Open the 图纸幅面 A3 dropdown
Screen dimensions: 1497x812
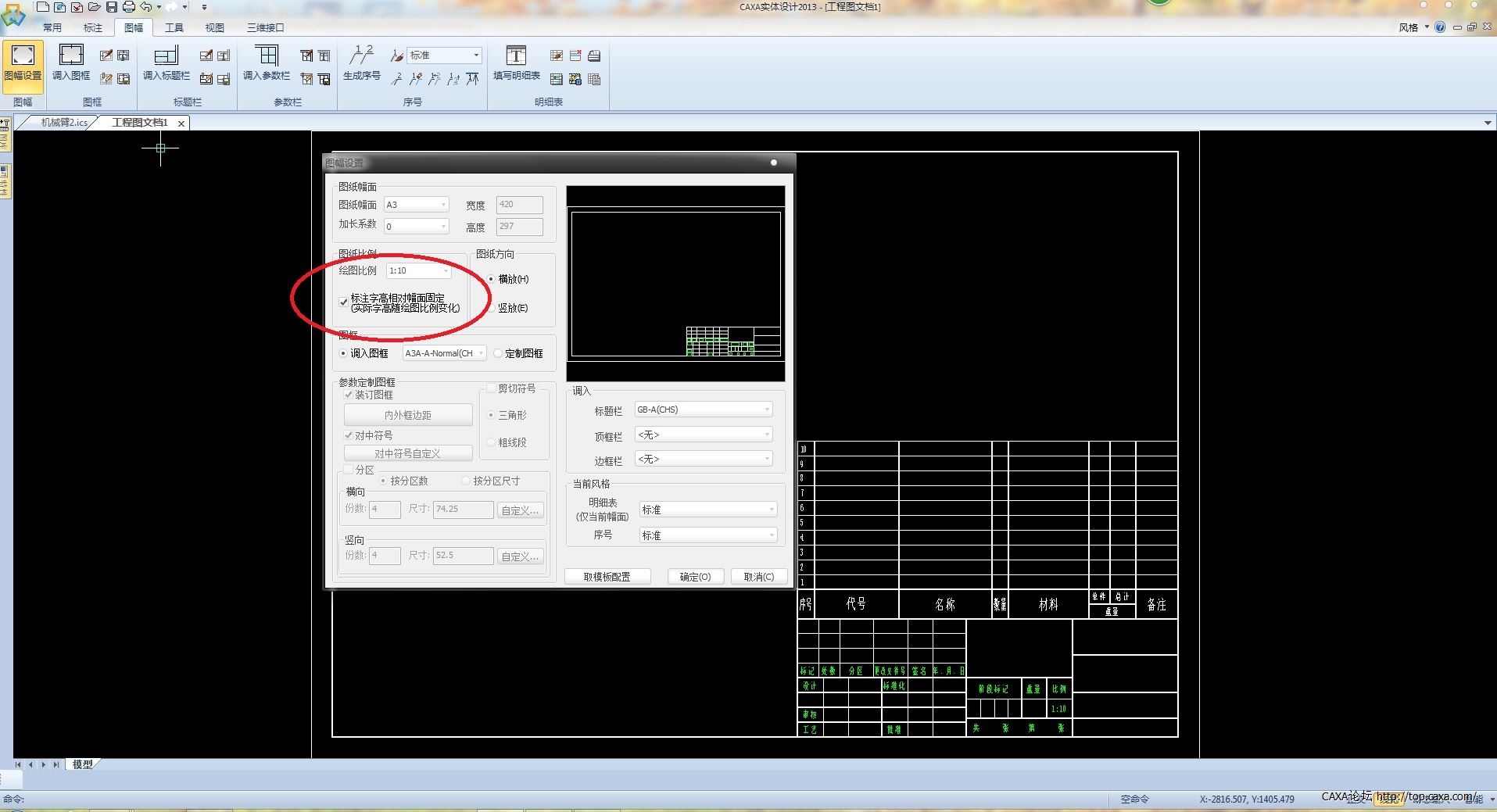click(417, 205)
